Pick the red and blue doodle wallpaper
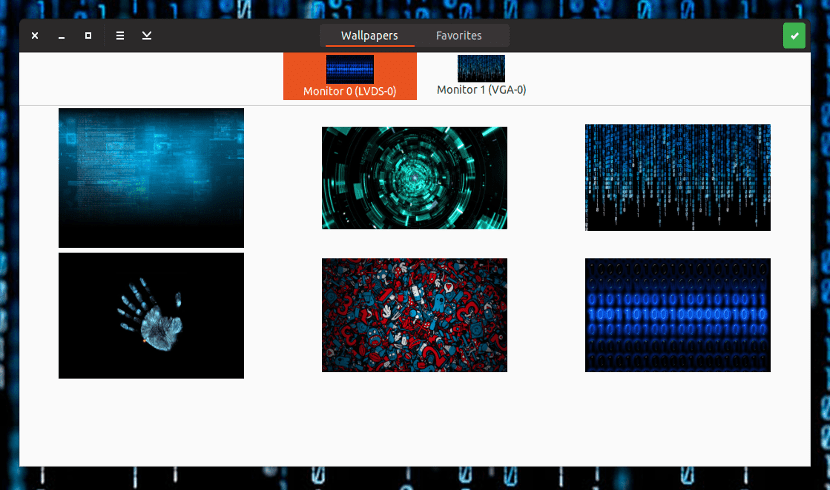This screenshot has width=830, height=490. [x=414, y=315]
